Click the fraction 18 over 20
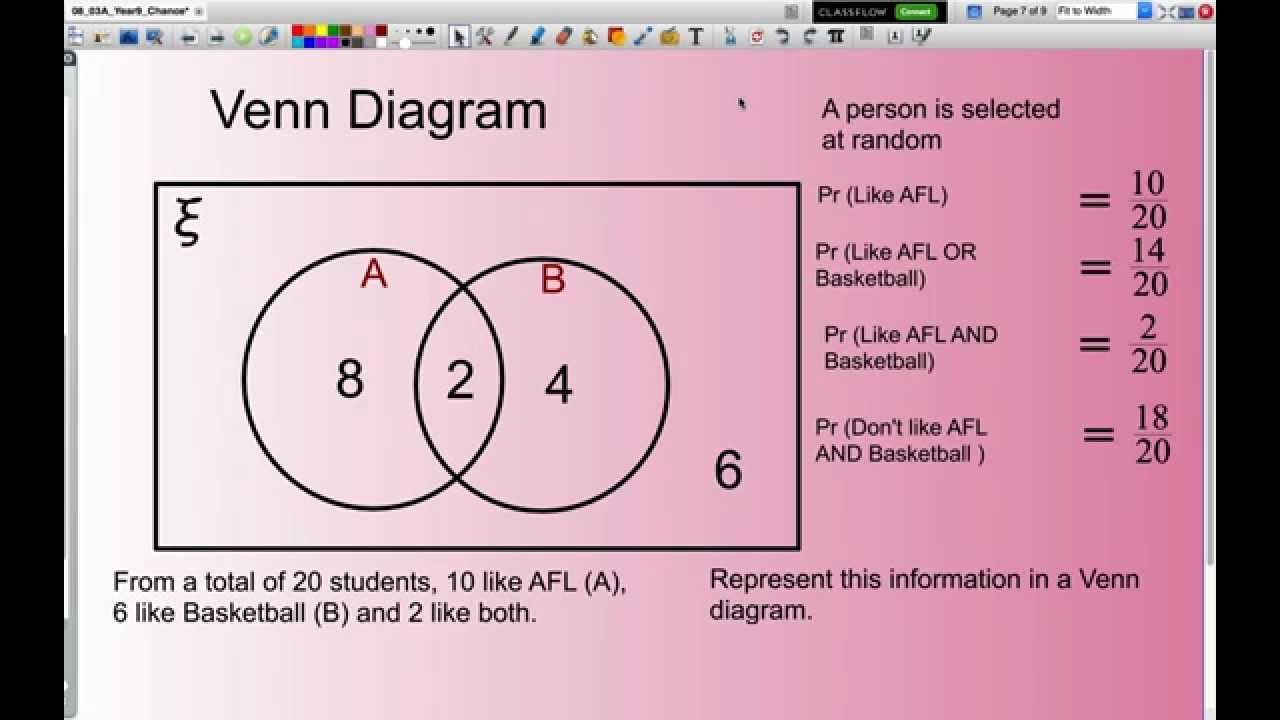This screenshot has width=1280, height=720. 1152,434
